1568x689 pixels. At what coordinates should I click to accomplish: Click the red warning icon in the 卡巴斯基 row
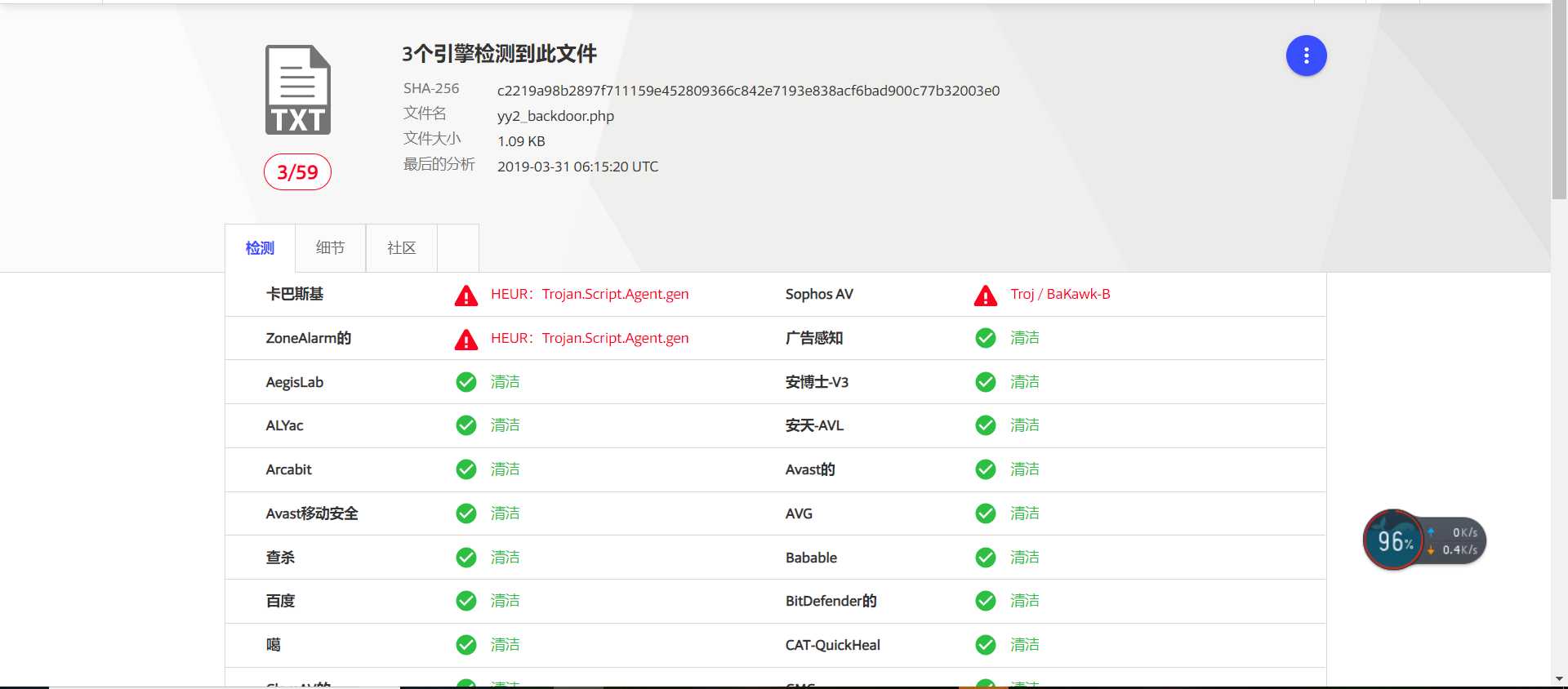click(466, 295)
